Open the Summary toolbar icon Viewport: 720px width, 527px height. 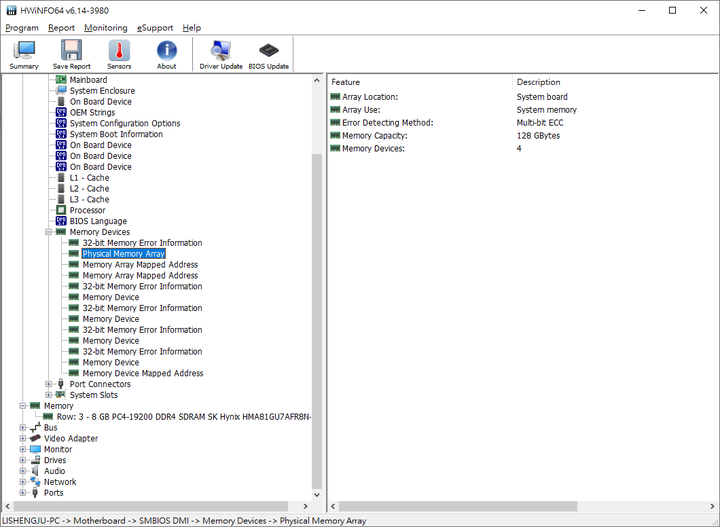coord(24,55)
